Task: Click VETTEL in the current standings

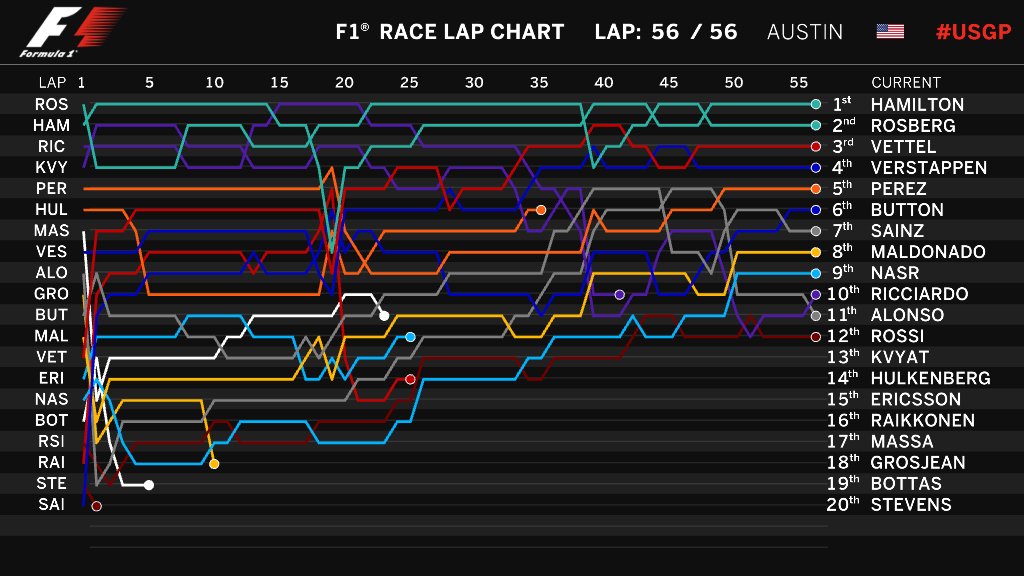Action: (x=903, y=146)
